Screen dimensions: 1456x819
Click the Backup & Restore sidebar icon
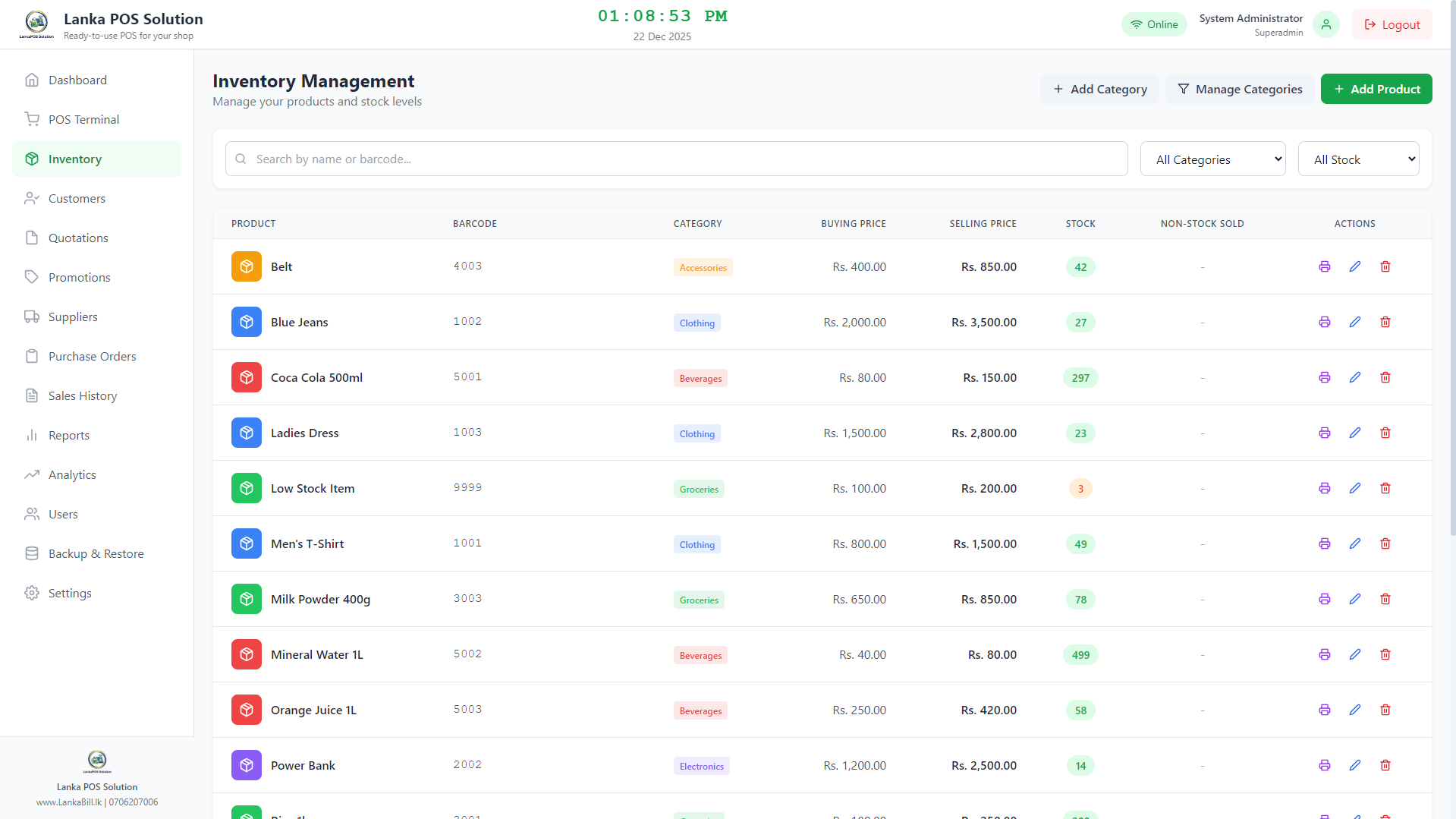click(32, 553)
